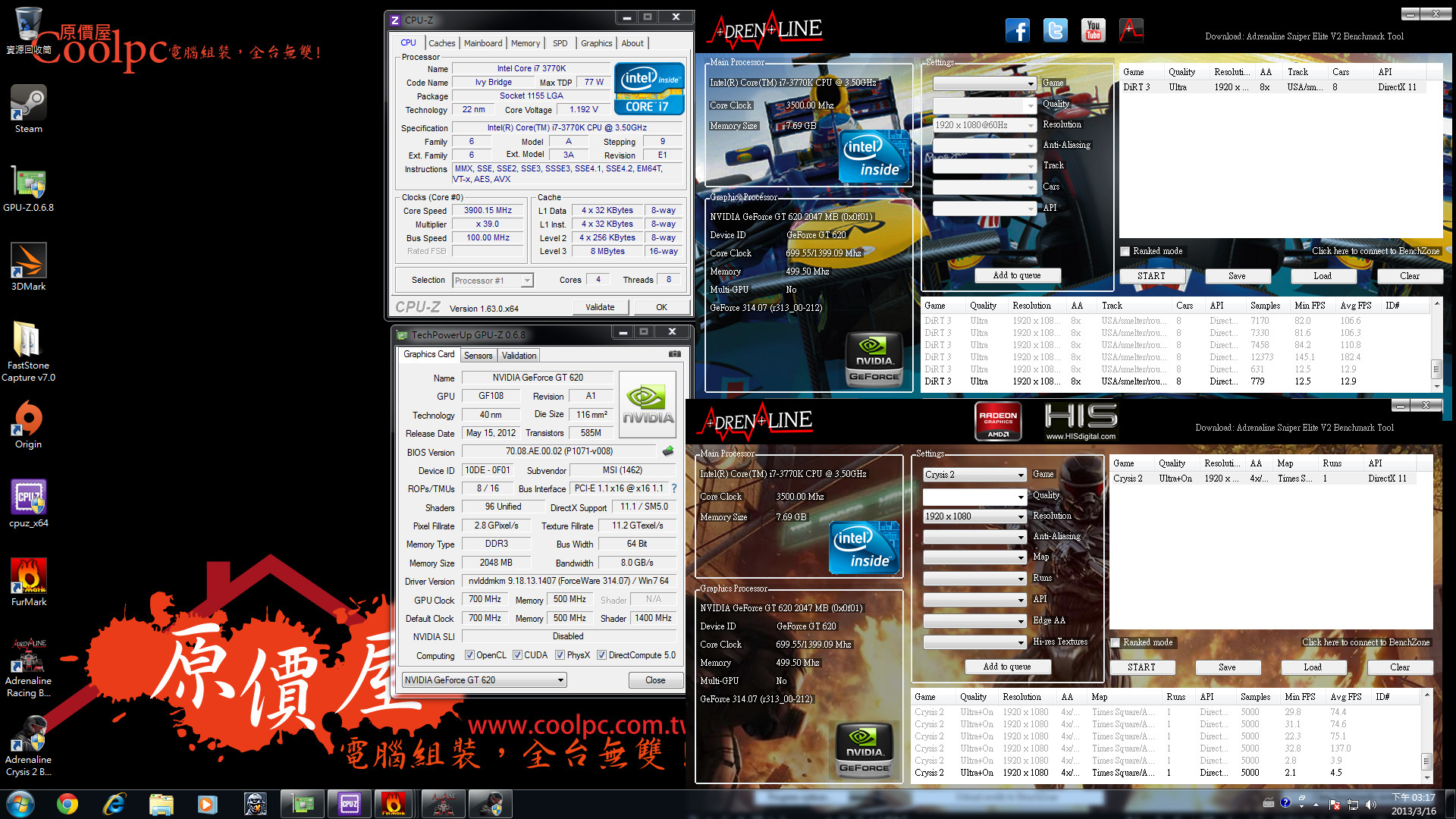Click the Twitter icon in DiRT window
The image size is (1456, 819).
[x=1055, y=30]
